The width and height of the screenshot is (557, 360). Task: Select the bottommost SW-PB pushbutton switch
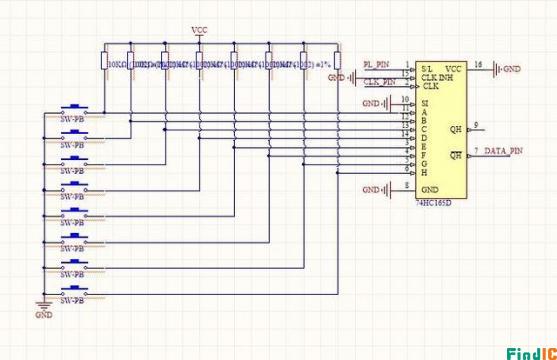click(x=74, y=294)
